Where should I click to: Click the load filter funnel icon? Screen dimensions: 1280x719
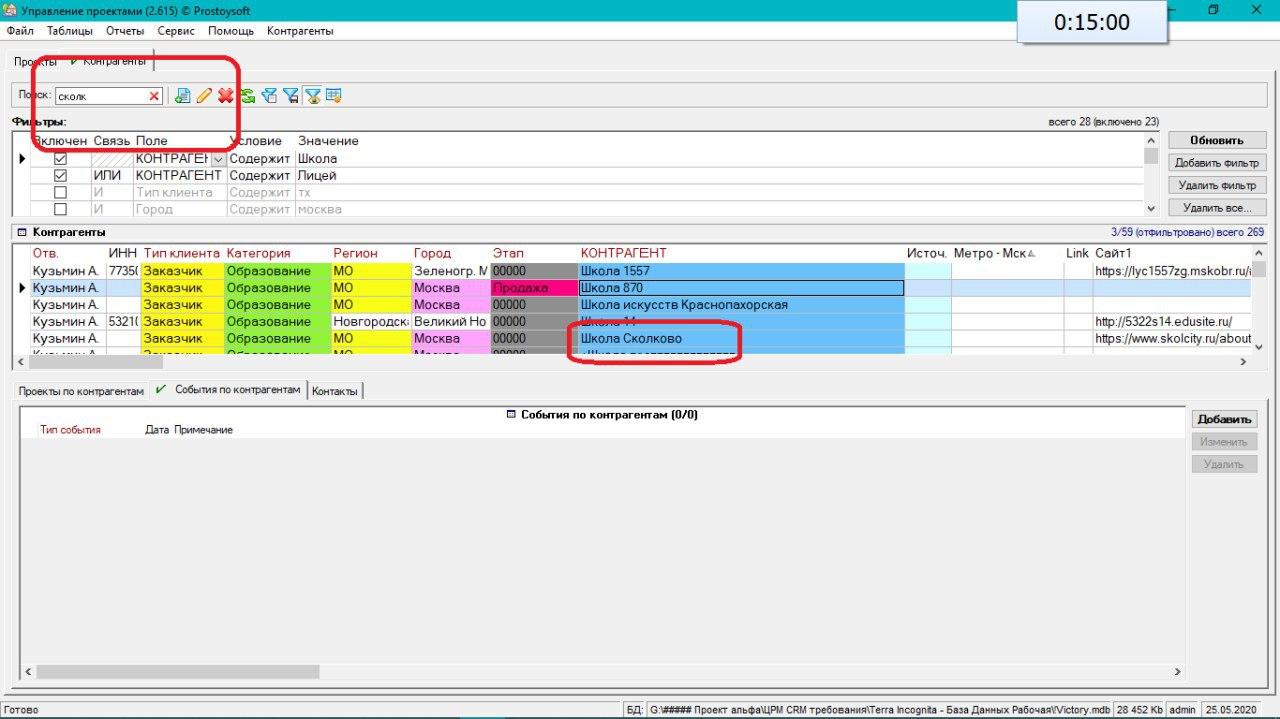click(x=269, y=96)
